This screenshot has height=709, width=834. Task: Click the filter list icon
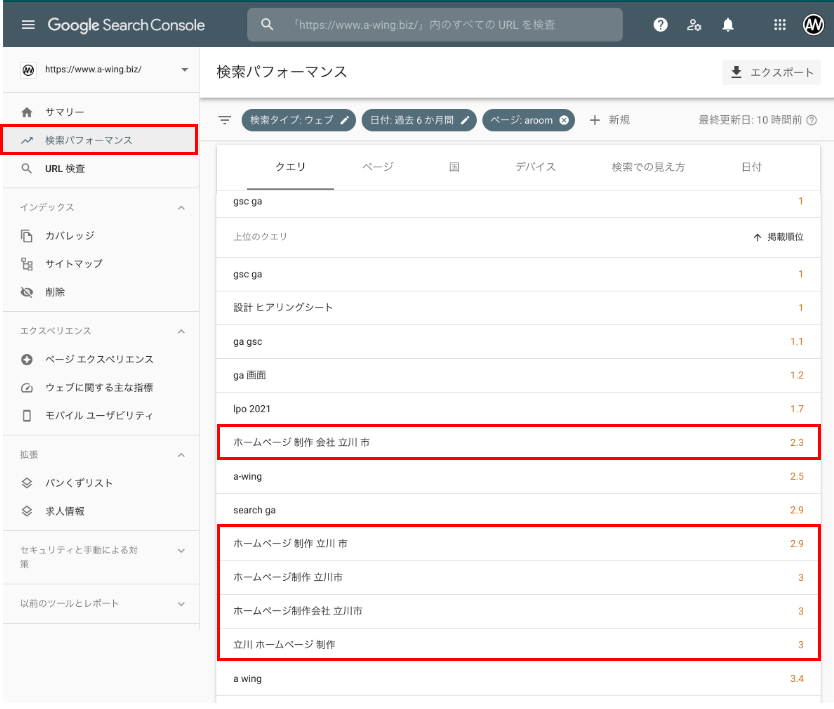pos(225,120)
